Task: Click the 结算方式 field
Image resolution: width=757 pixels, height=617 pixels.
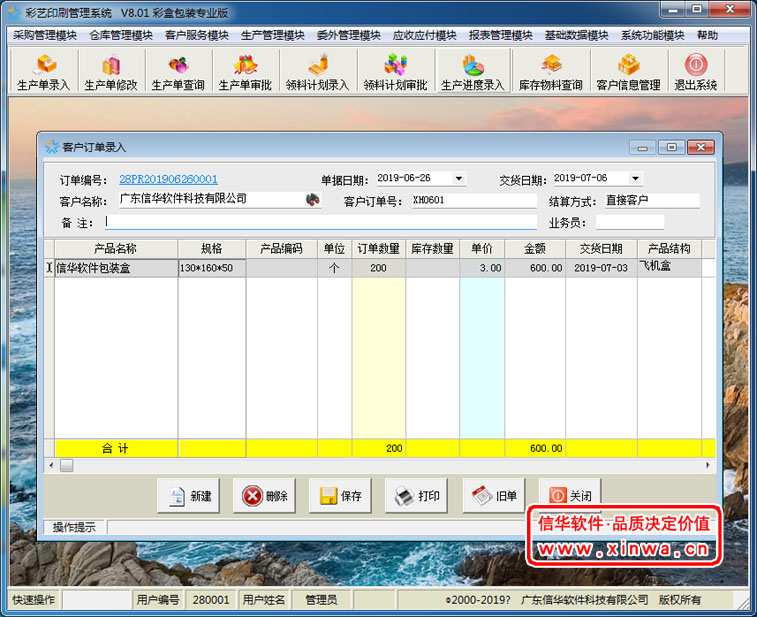Action: pyautogui.click(x=652, y=200)
